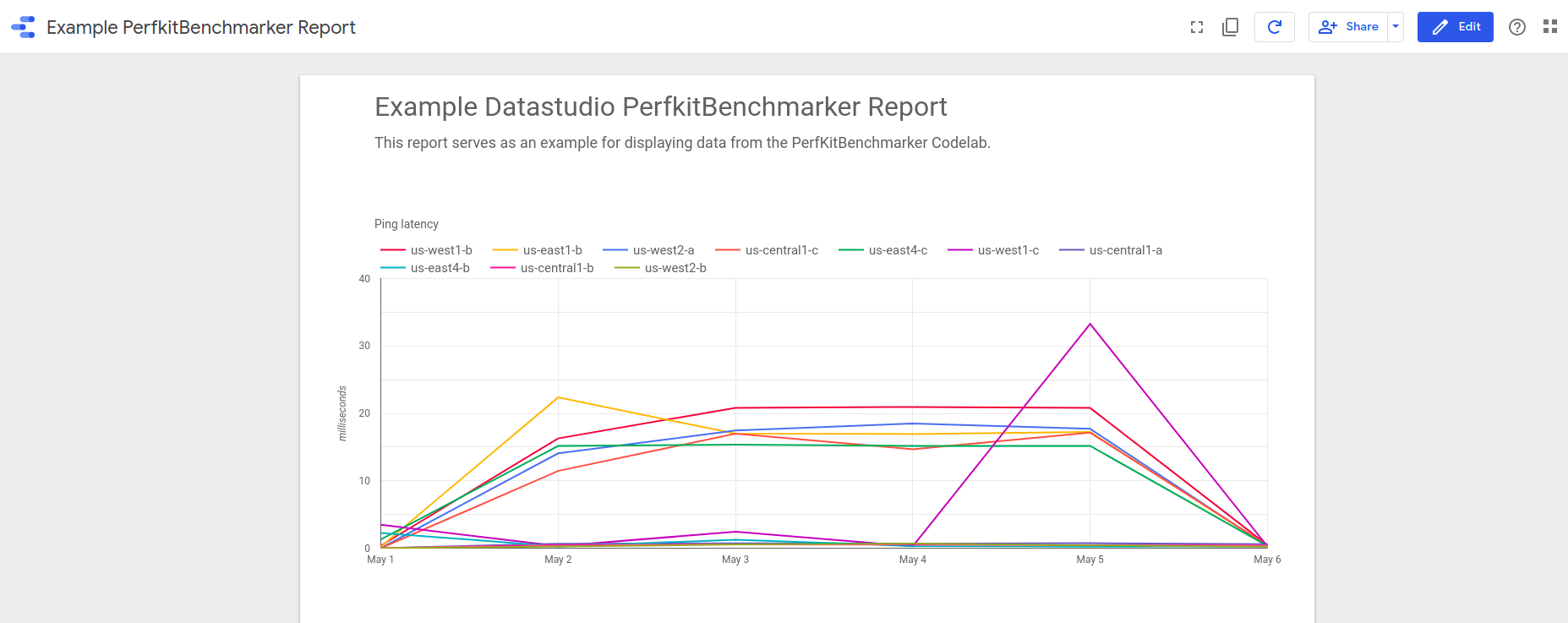1568x623 pixels.
Task: Select the us-west2-b legend entry
Action: (661, 268)
